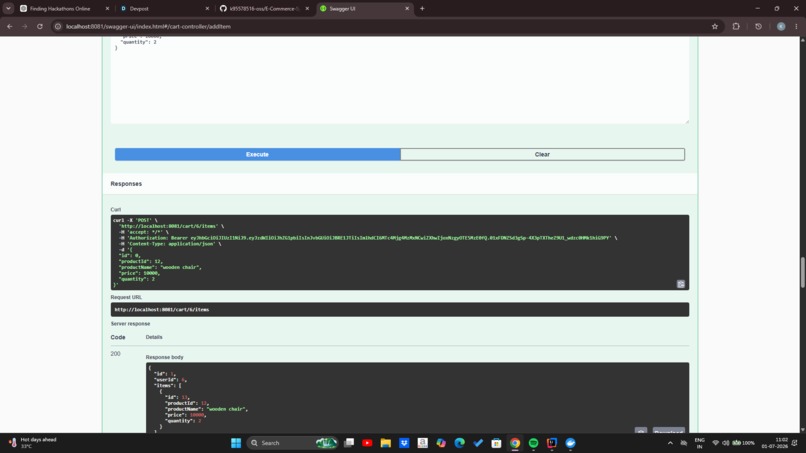
Task: Open Microsoft Copilot from the taskbar
Action: click(x=441, y=443)
